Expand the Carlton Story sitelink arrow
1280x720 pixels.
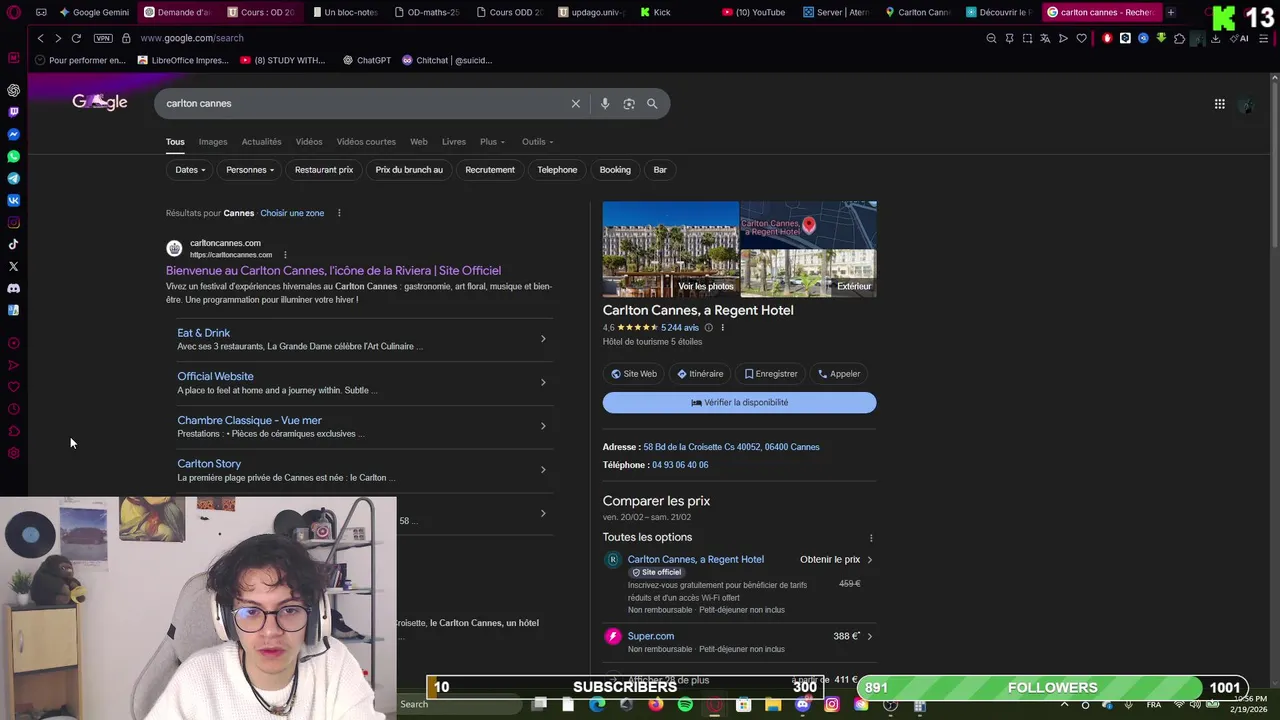click(x=543, y=470)
